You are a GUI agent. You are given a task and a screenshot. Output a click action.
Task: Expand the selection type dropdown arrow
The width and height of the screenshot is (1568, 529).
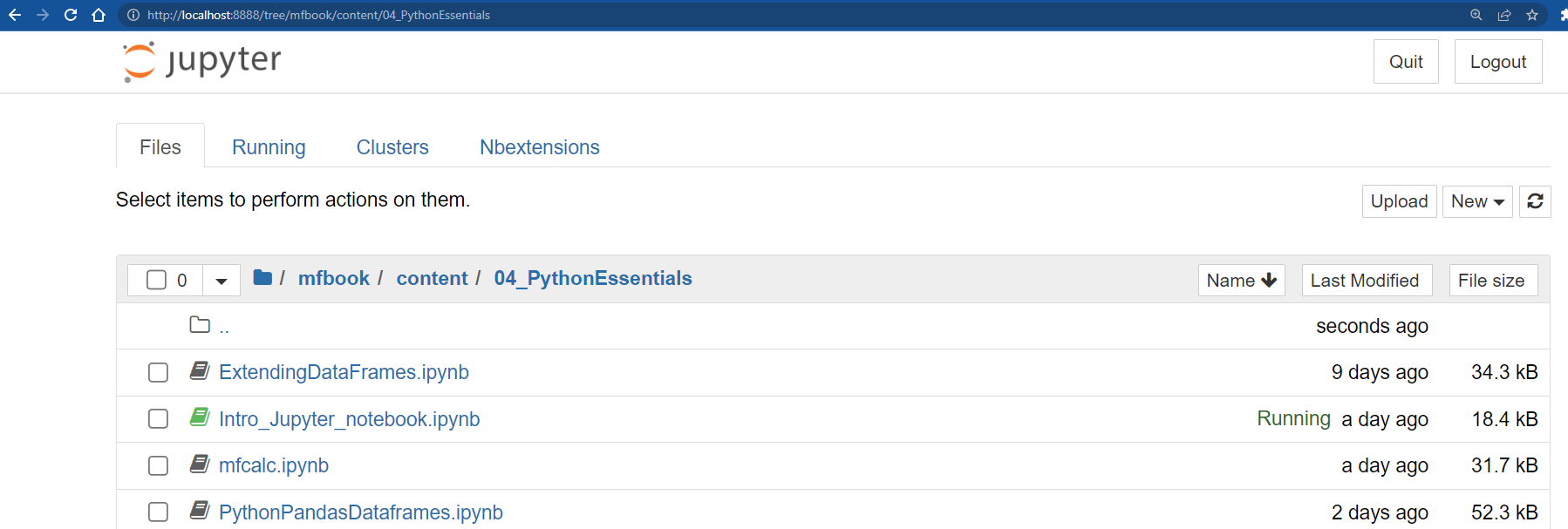coord(222,281)
